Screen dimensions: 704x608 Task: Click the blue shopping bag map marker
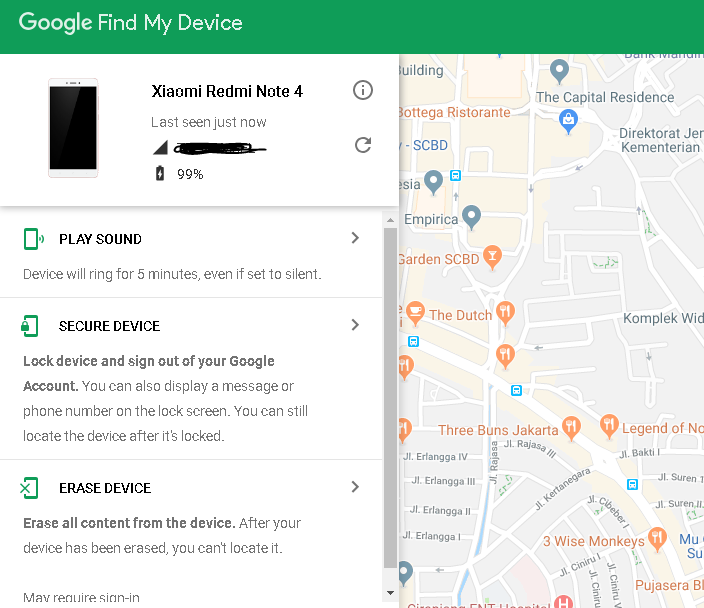tap(568, 121)
